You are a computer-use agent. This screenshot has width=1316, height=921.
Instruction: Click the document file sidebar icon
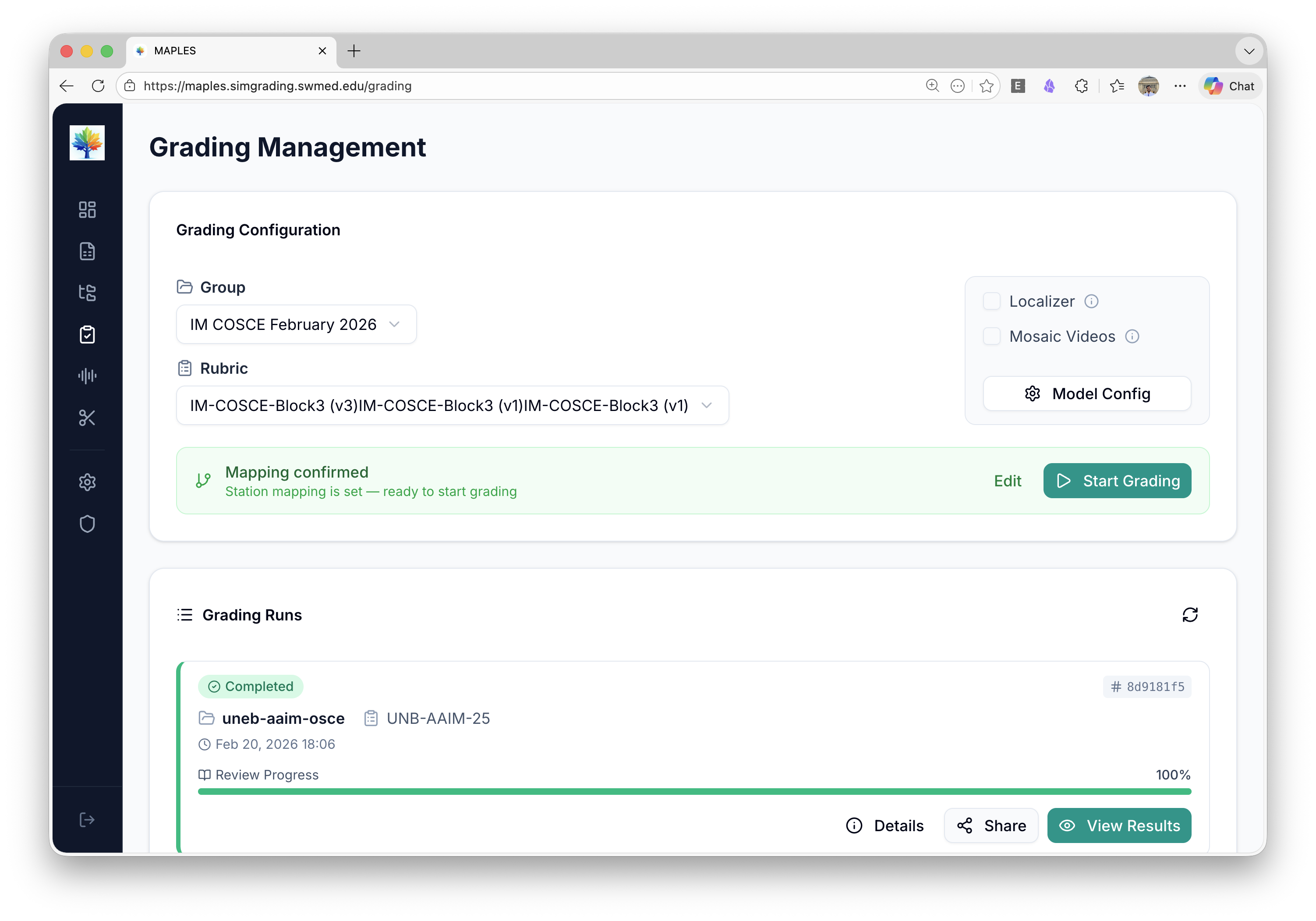click(87, 251)
